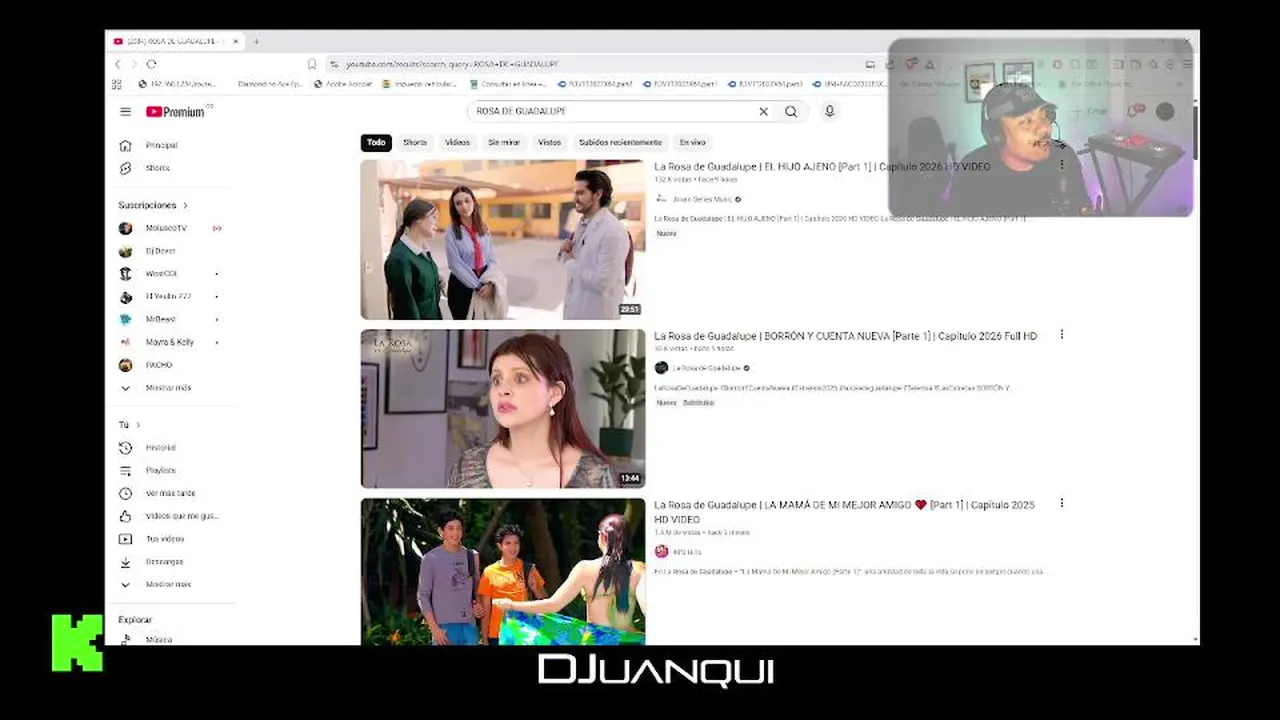Click the magnifying glass search button
Screen dimensions: 1280x720
pyautogui.click(x=791, y=111)
